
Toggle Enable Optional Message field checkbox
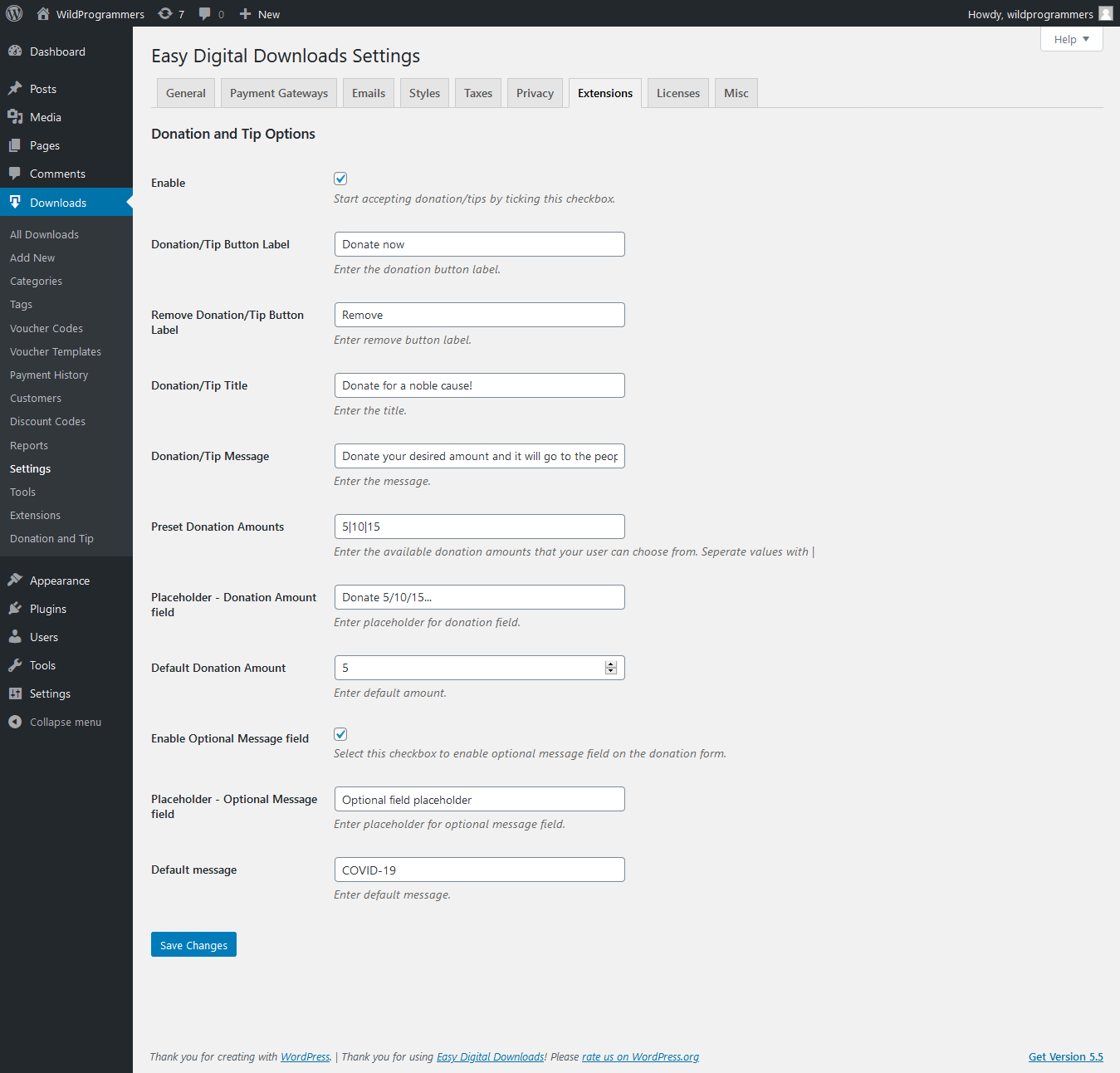coord(340,734)
